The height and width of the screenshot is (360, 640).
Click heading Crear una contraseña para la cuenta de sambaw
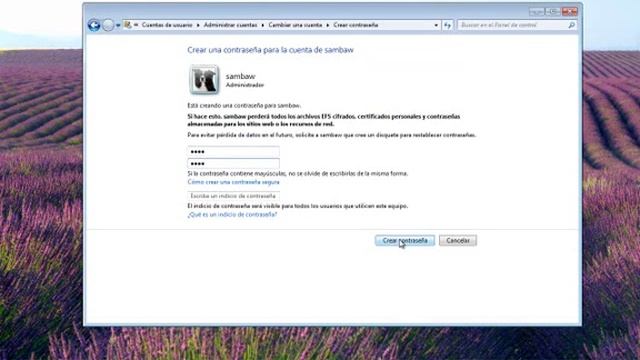point(271,50)
